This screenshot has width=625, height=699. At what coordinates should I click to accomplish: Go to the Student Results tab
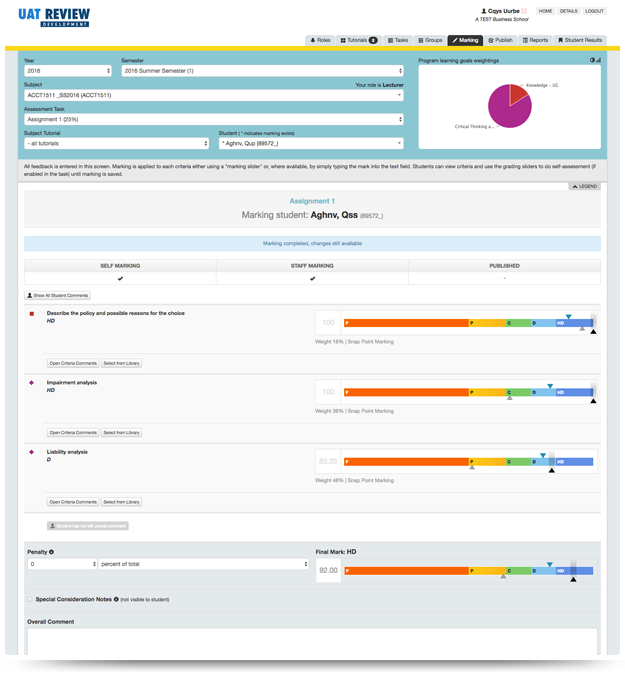tap(580, 40)
